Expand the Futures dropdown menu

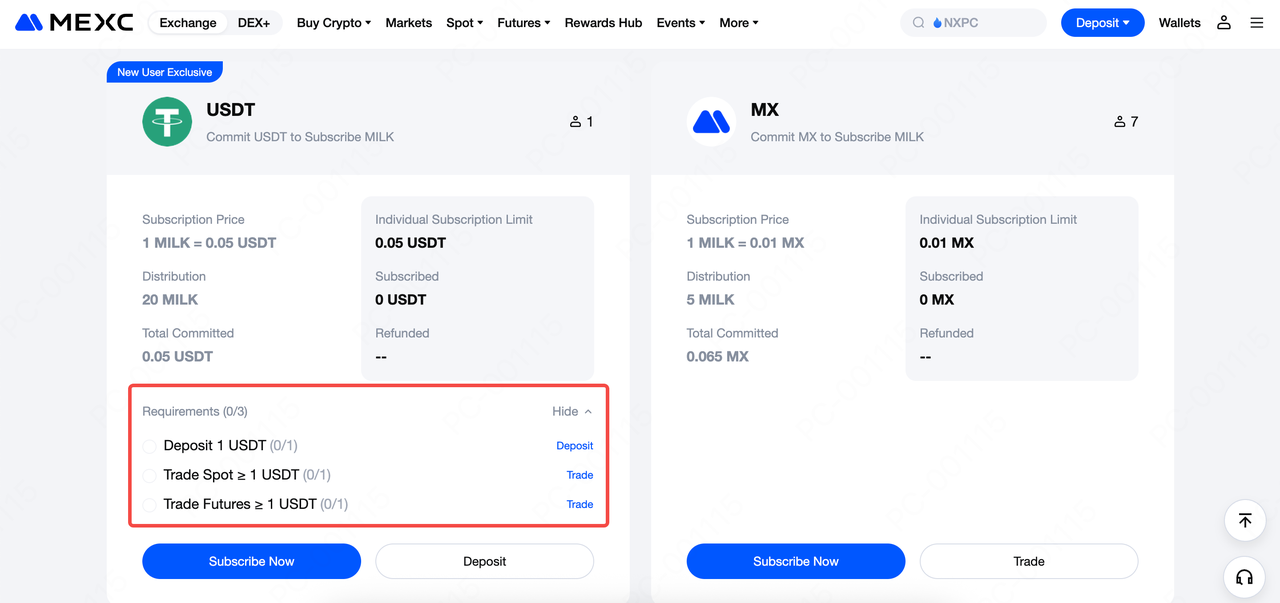pos(524,23)
